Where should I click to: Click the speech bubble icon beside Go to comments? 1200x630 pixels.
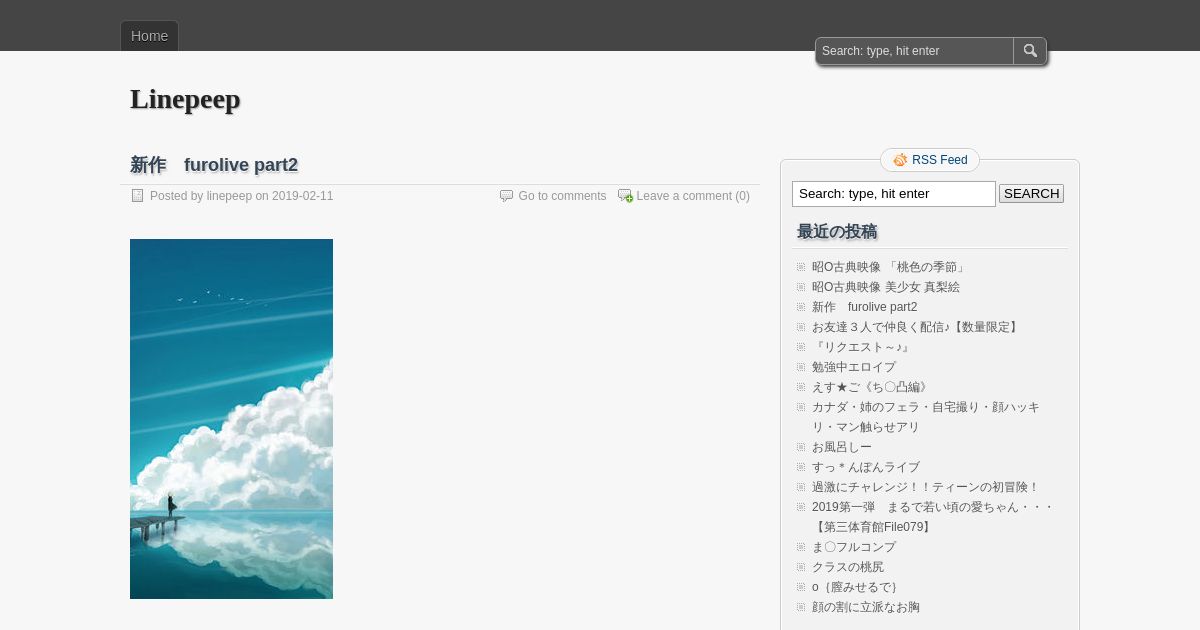tap(507, 196)
